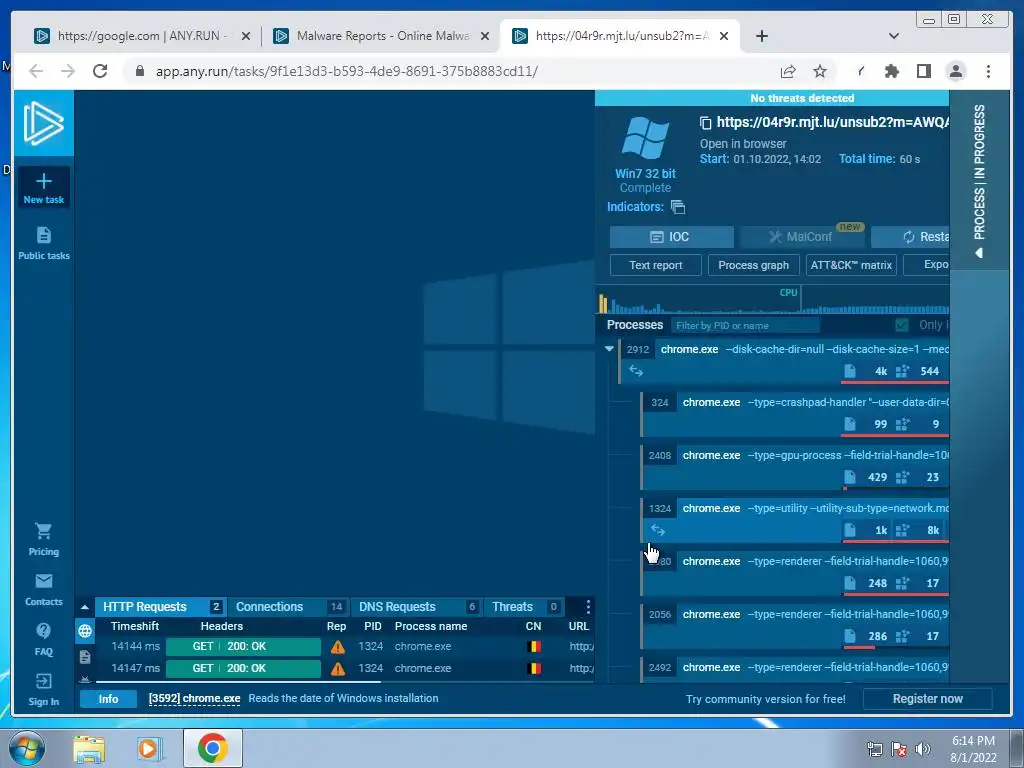Screen dimensions: 1024x768
Task: Close the Malware Reports browser tab
Action: point(485,36)
